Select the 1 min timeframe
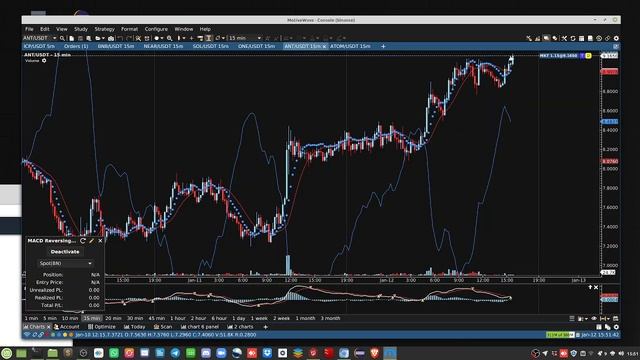Screen dimensions: 640x360 31,318
